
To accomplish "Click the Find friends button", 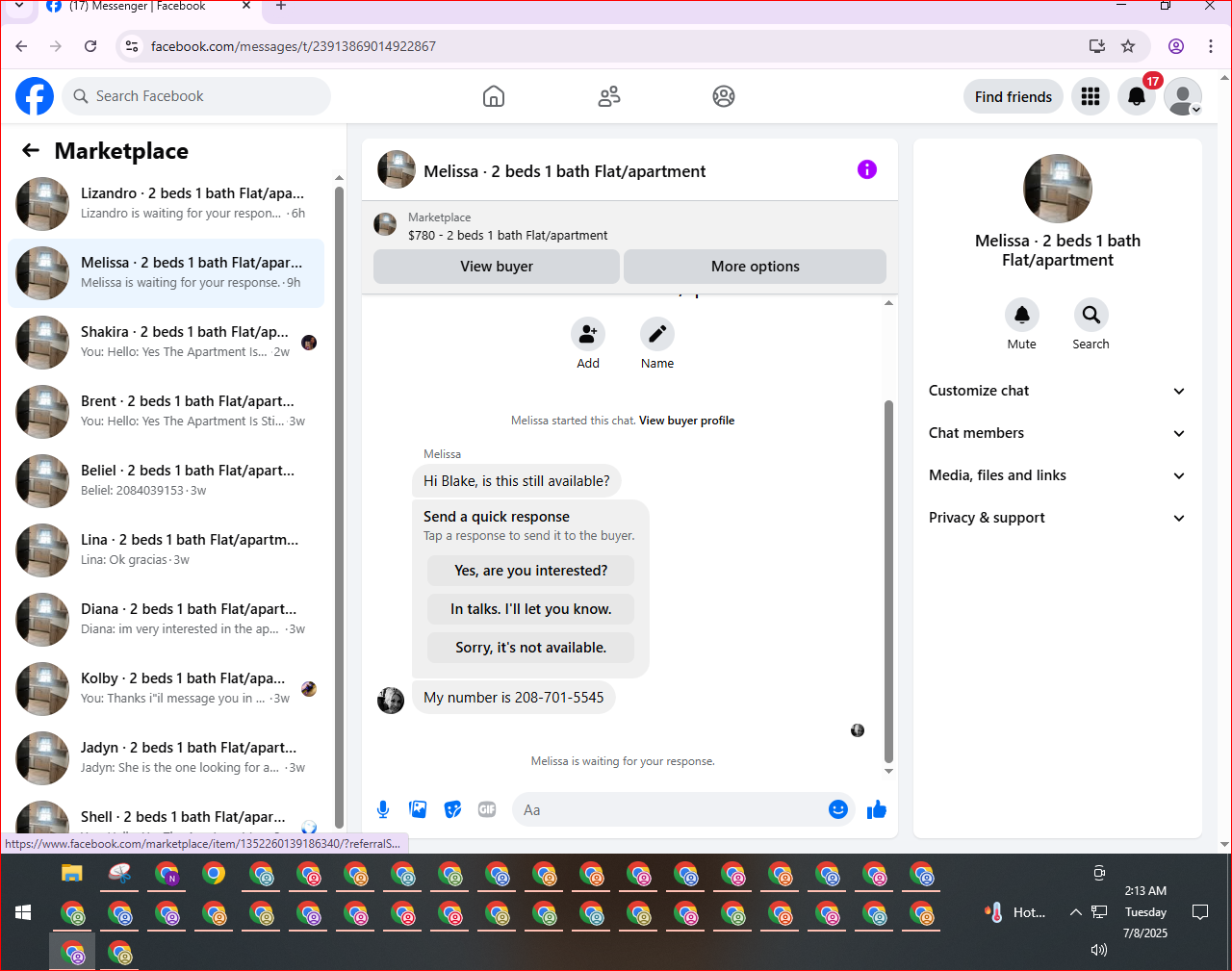I will (x=1014, y=96).
